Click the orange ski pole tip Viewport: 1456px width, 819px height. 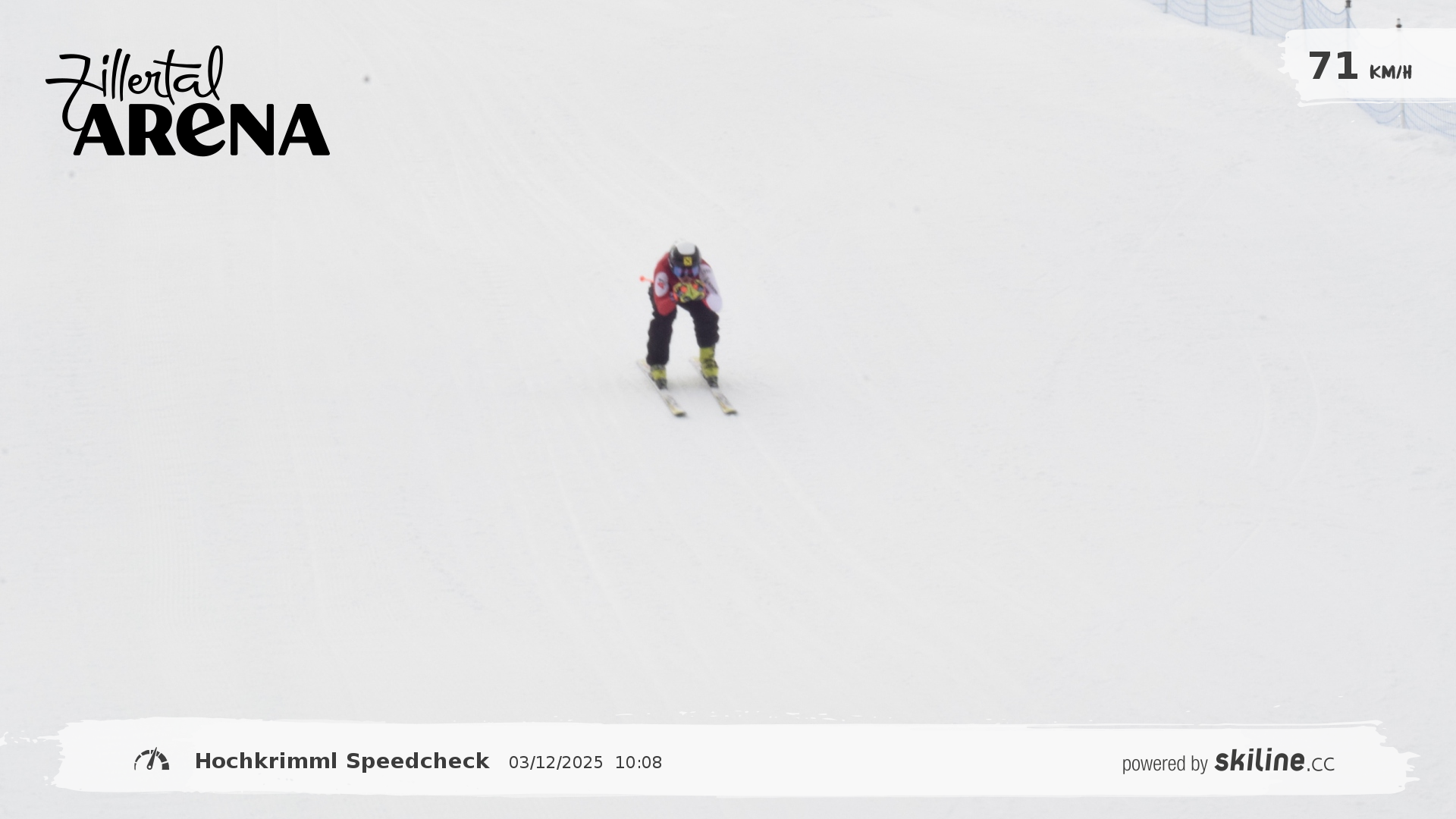645,279
